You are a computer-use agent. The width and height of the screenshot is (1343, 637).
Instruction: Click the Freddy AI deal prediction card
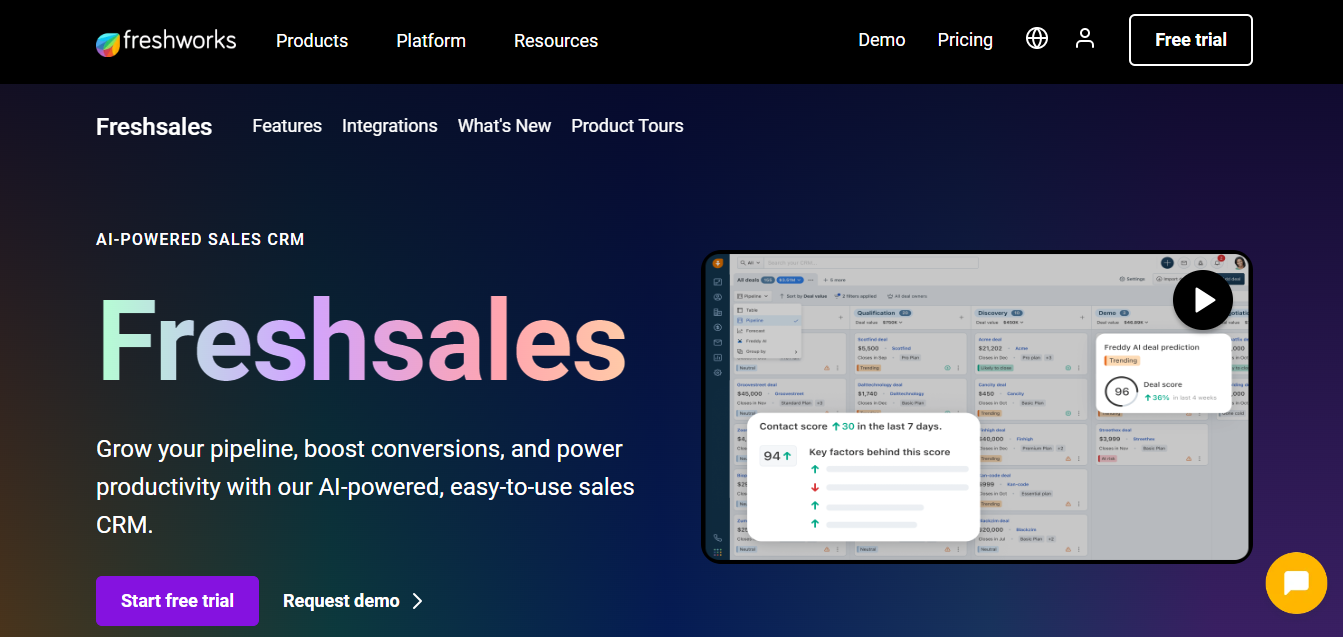[x=1164, y=375]
